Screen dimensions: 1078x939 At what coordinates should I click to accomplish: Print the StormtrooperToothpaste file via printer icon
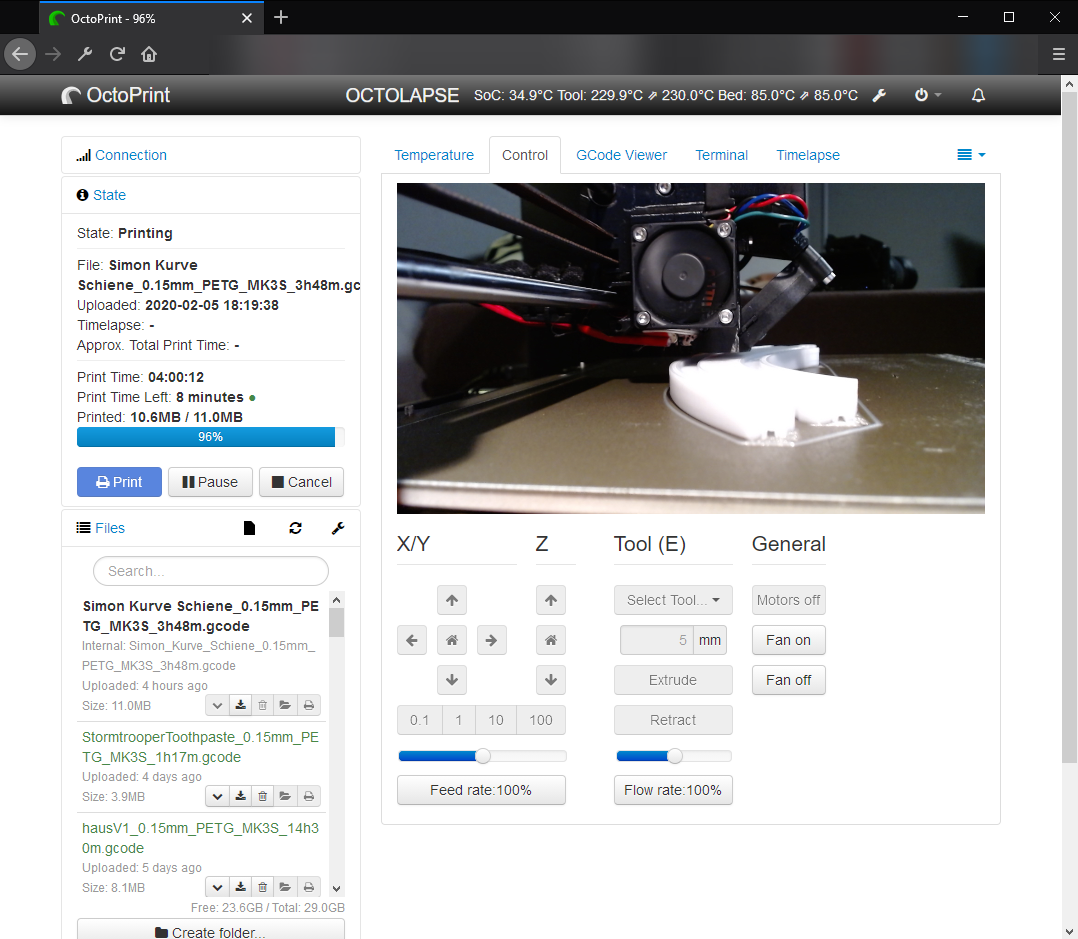click(308, 796)
